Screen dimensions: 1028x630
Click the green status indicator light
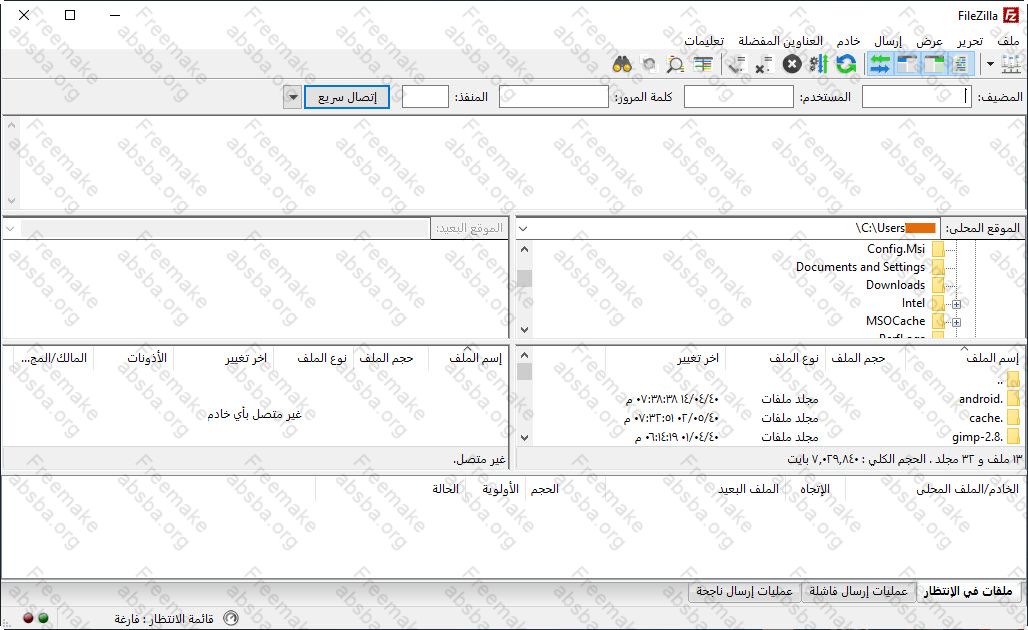[43, 618]
